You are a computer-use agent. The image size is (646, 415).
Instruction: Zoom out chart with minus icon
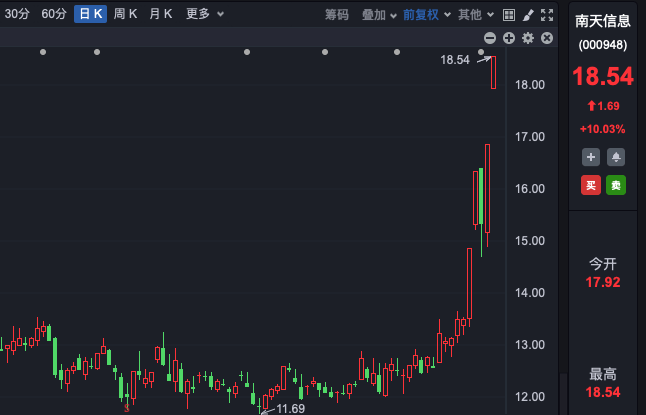(490, 38)
